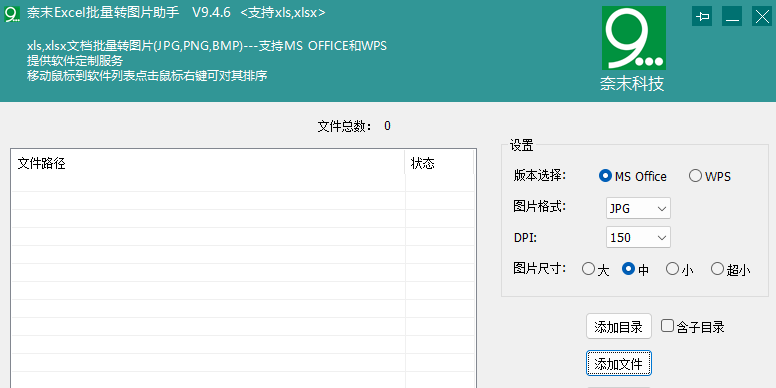The height and width of the screenshot is (388, 776).
Task: Open the 图片格式 JPG dropdown
Action: (638, 208)
